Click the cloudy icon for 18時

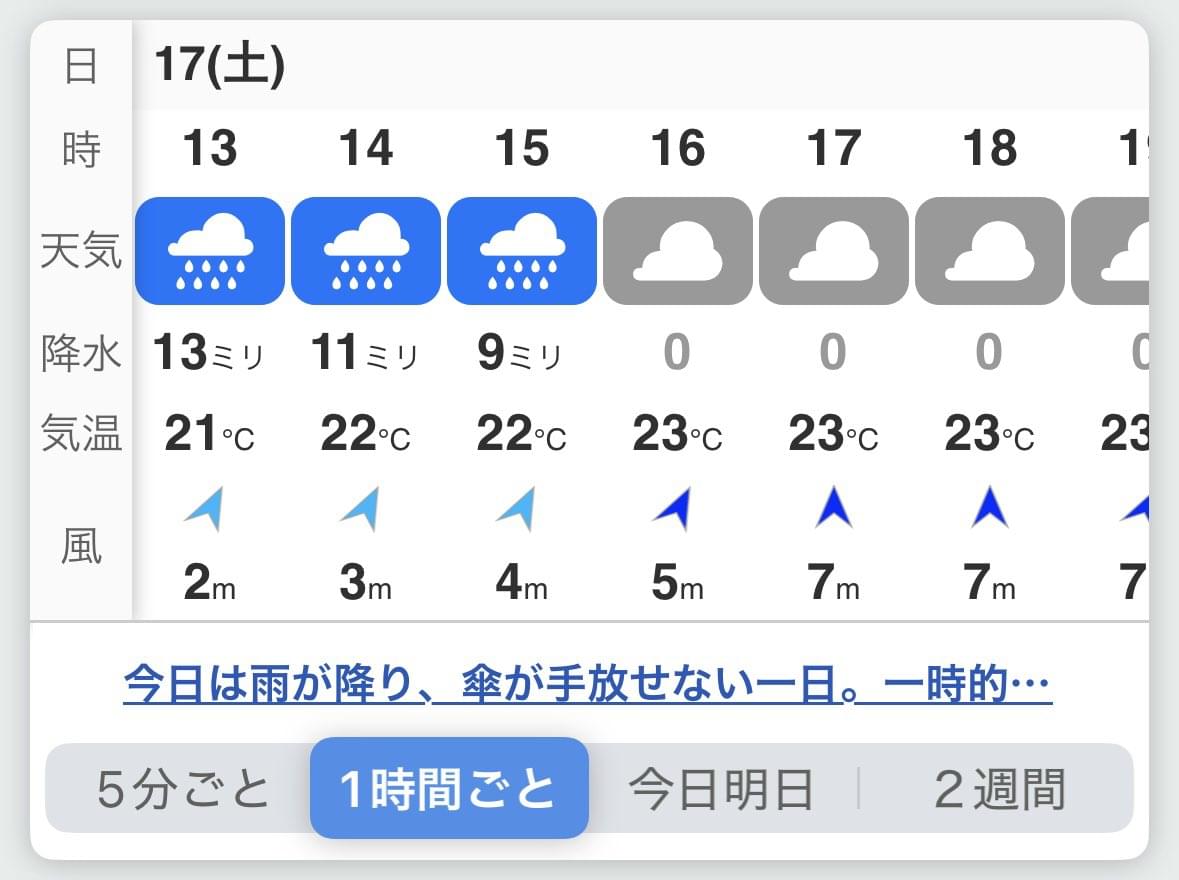(x=990, y=251)
